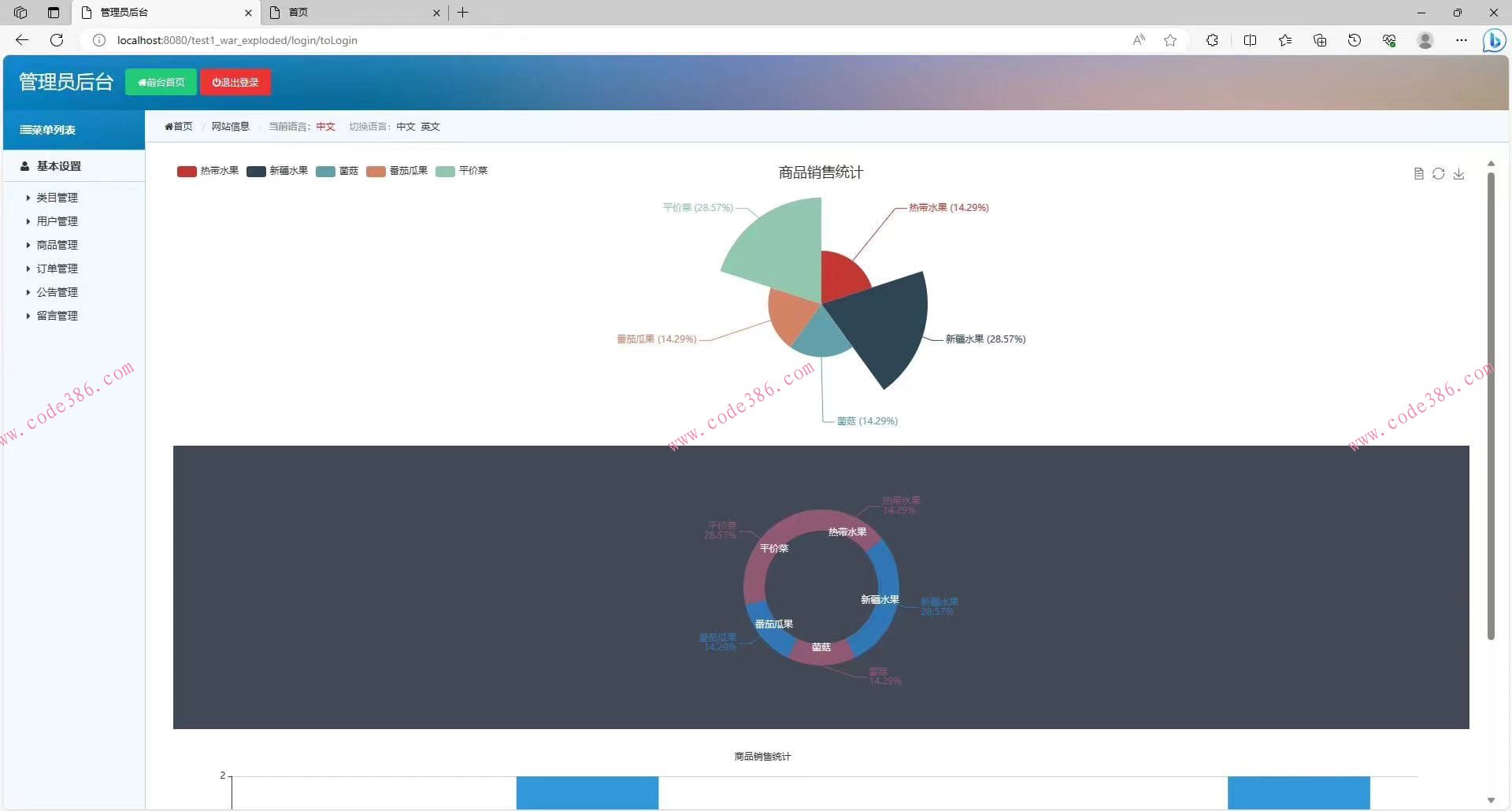
Task: Open browser history clock icon
Action: (x=1354, y=40)
